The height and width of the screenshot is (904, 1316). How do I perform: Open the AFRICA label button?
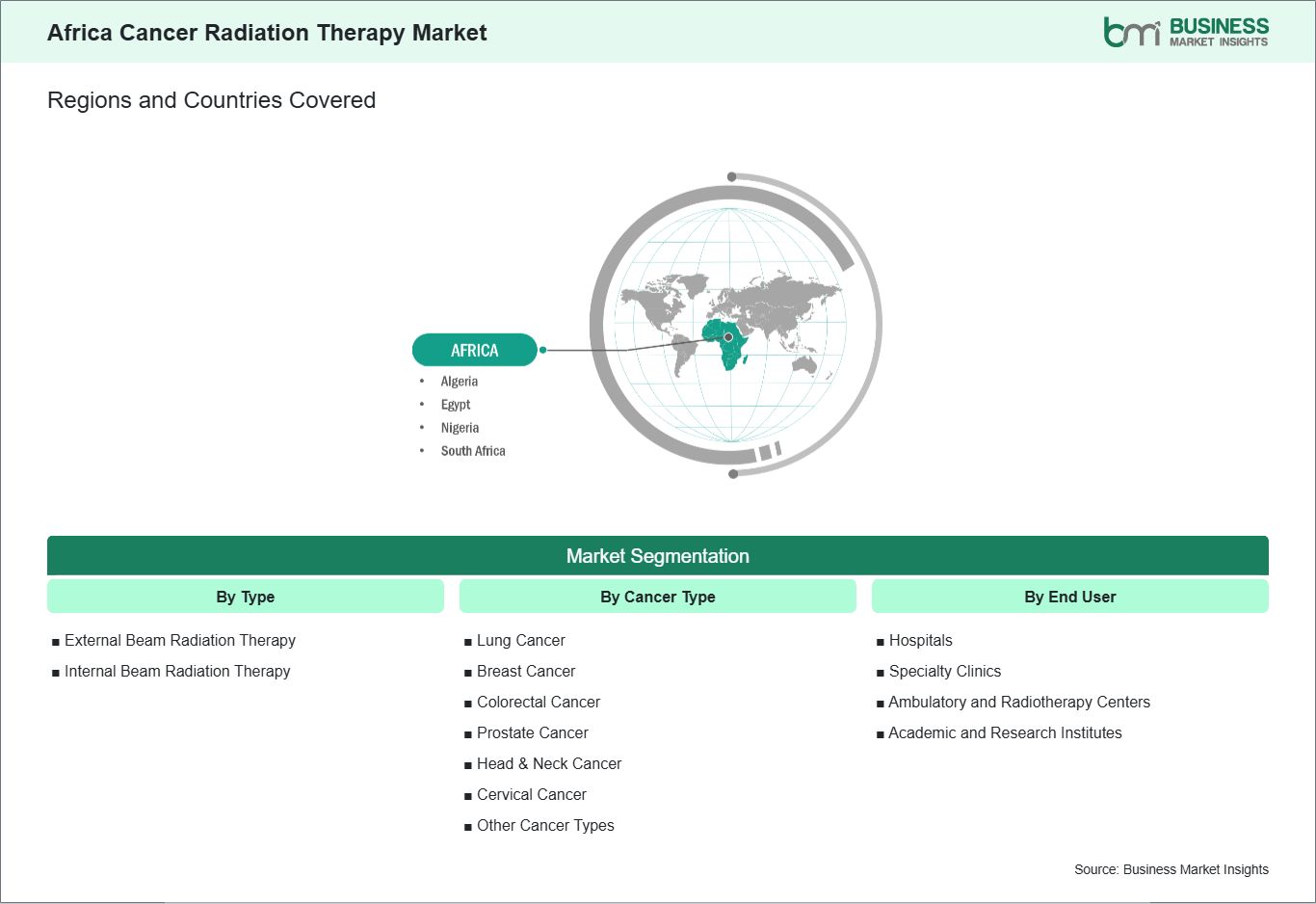474,350
